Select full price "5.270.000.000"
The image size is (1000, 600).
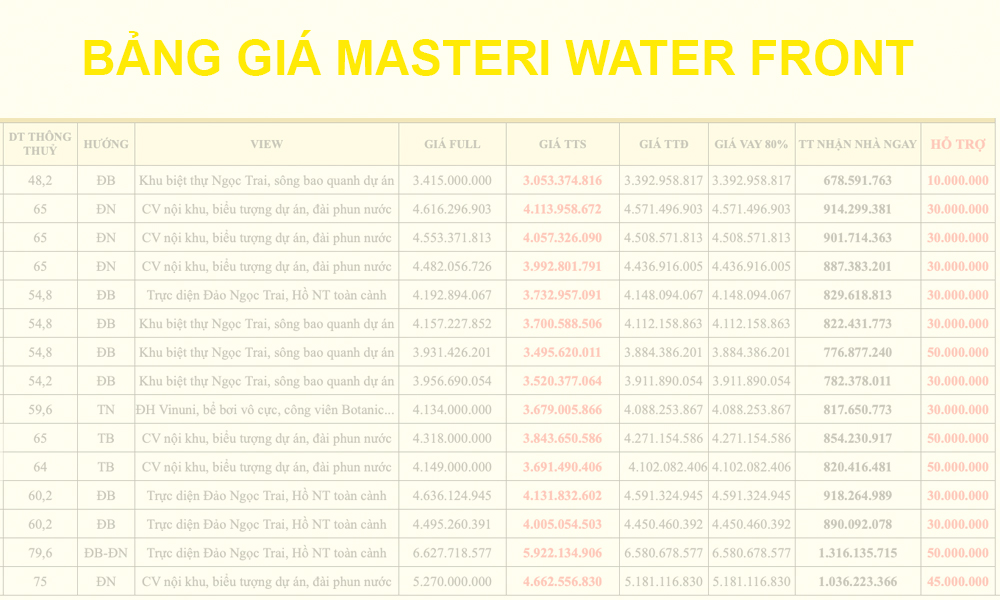tap(452, 582)
